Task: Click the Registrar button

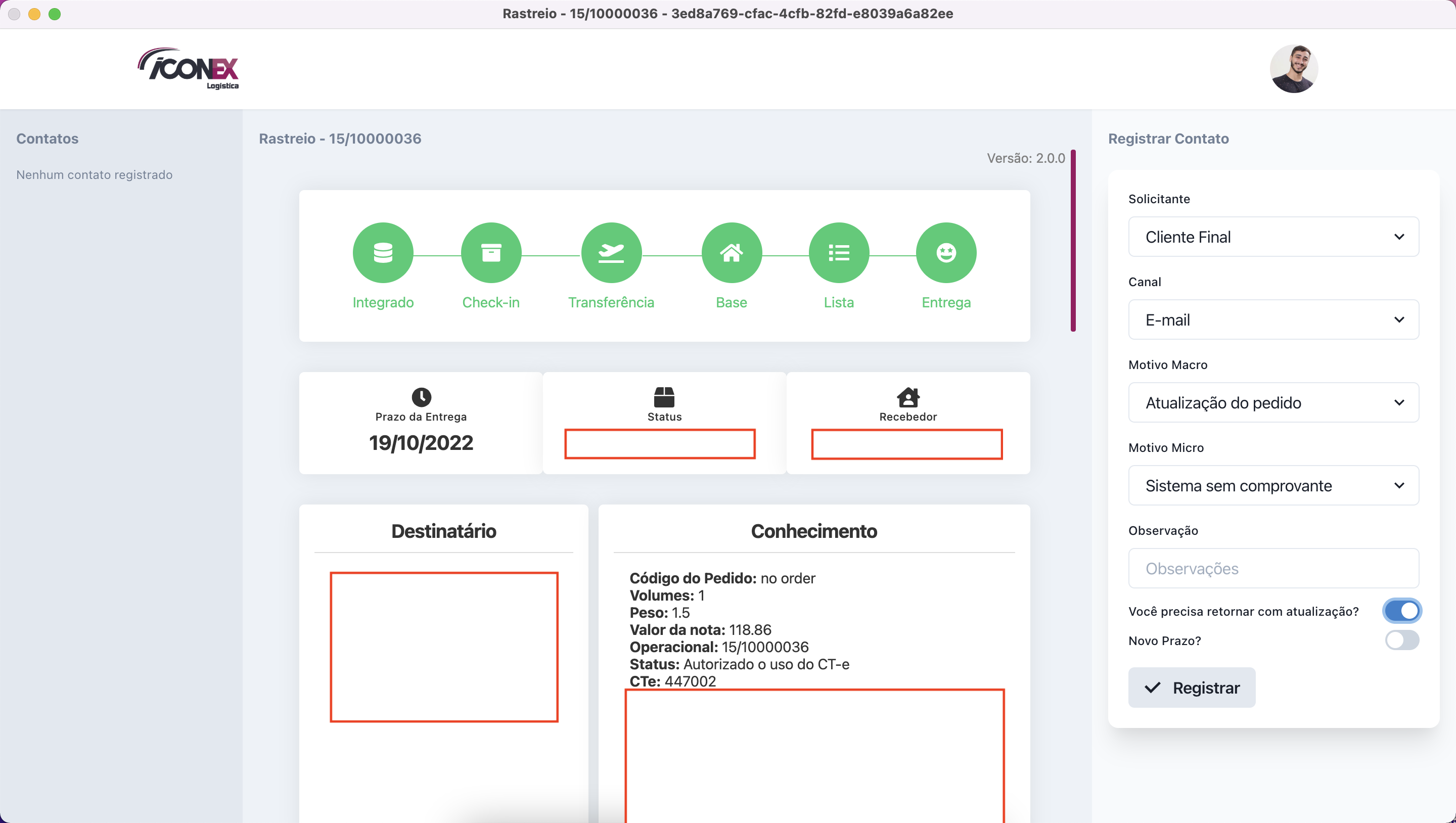Action: point(1192,688)
